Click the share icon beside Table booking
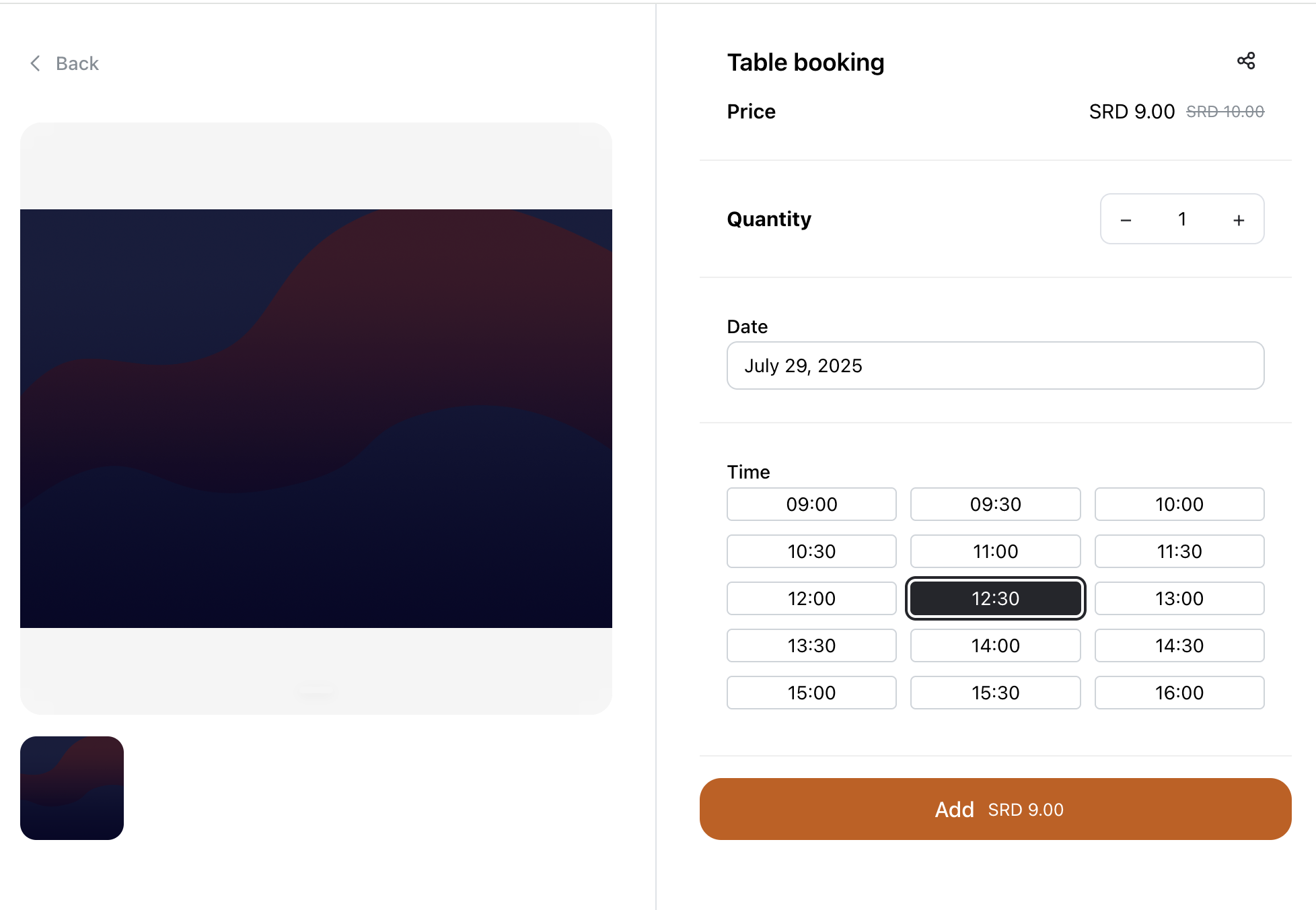1316x910 pixels. click(x=1246, y=61)
